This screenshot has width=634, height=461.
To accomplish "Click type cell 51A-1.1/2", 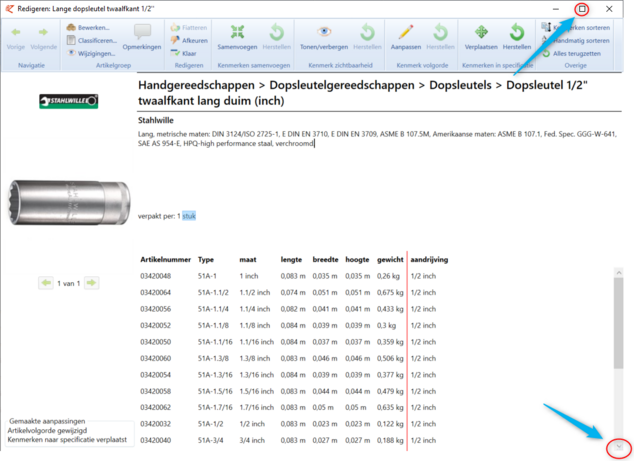I will click(x=213, y=292).
